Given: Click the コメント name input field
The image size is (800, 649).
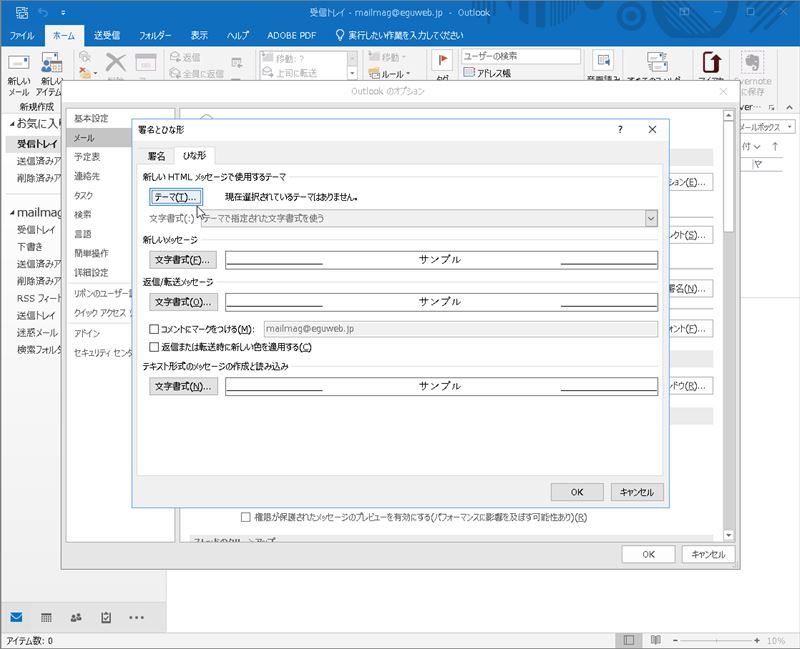Looking at the screenshot, I should (x=459, y=329).
